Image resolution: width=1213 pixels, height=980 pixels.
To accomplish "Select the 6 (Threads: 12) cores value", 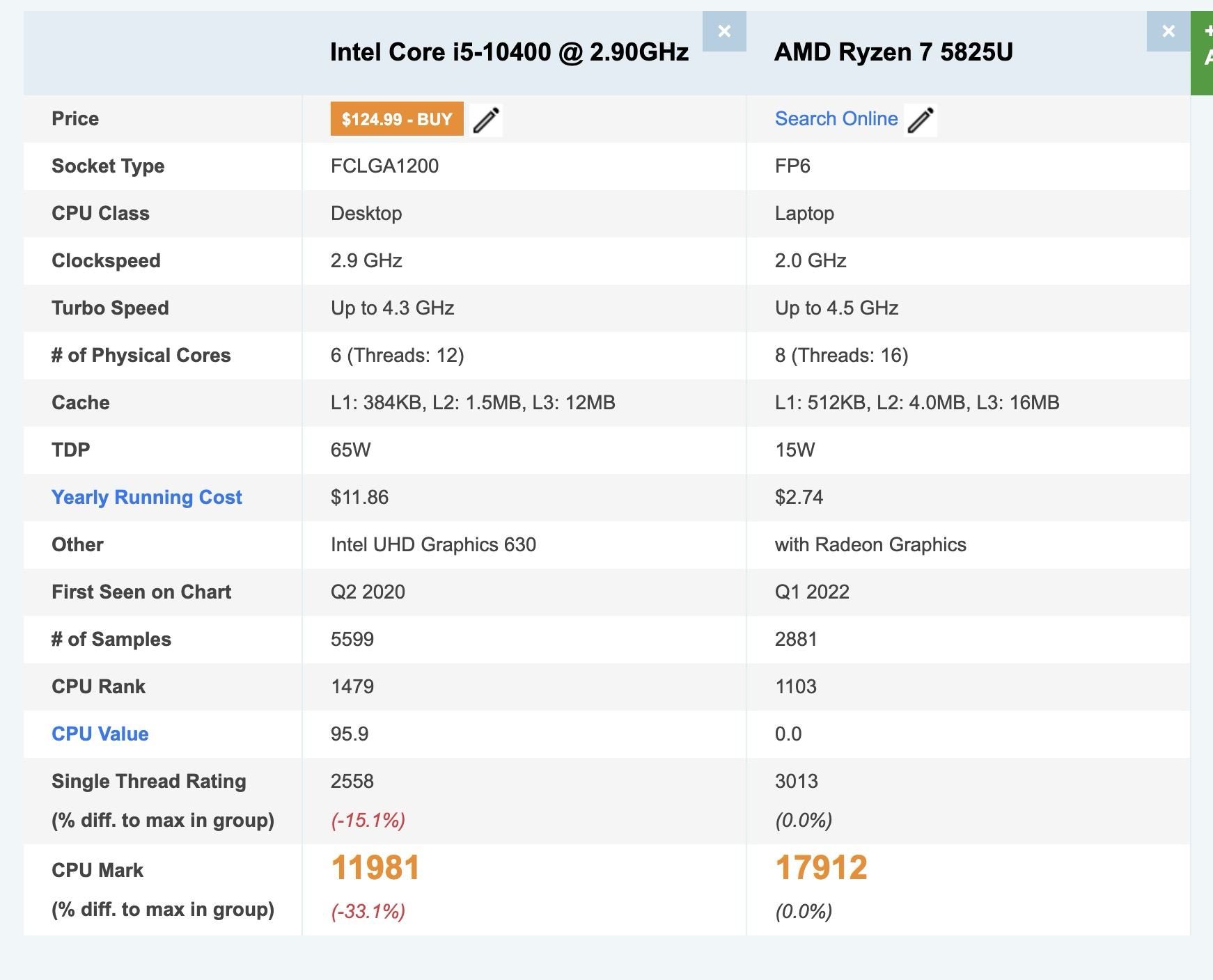I will [397, 355].
